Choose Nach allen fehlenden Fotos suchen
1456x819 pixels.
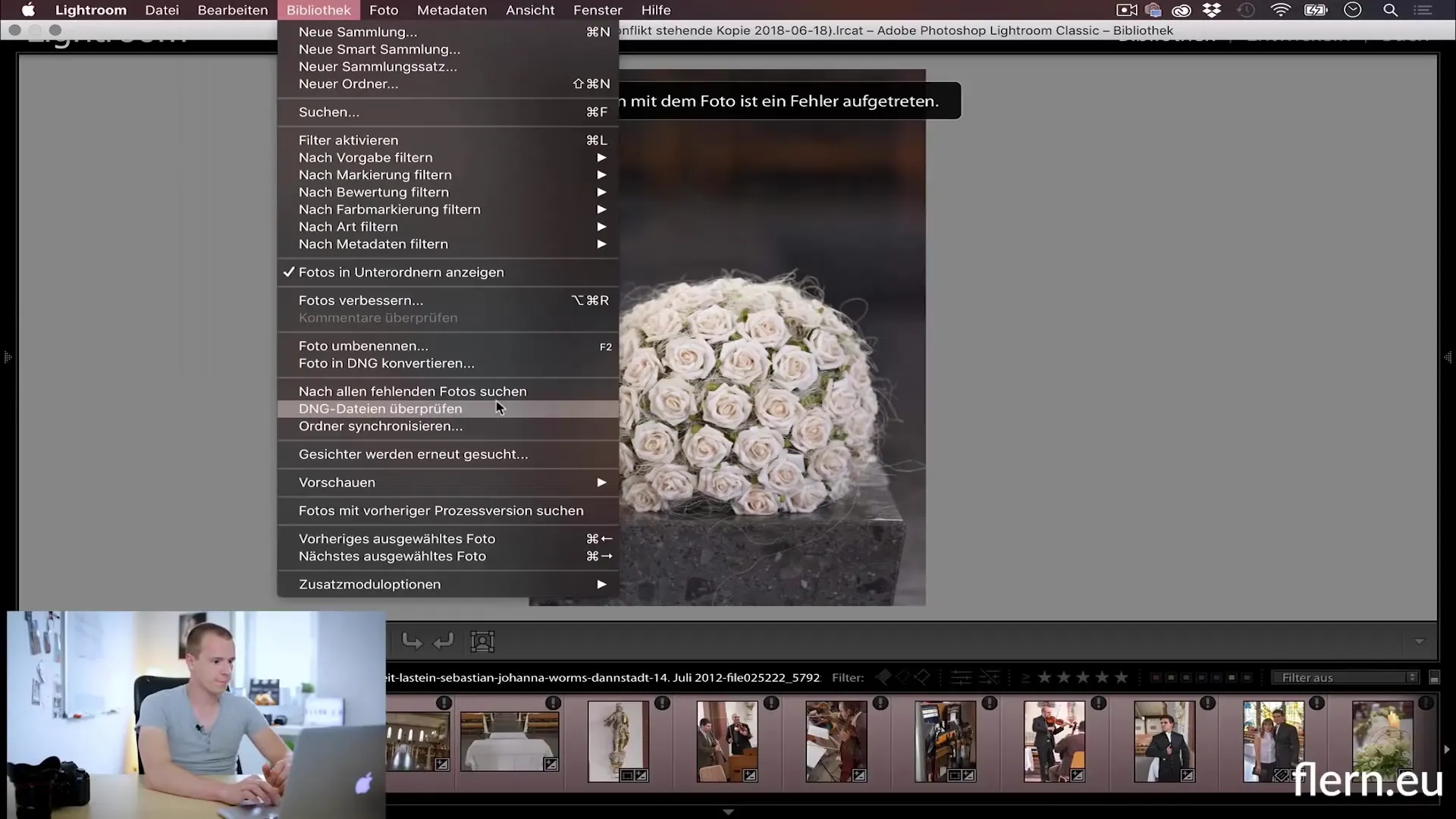point(447,391)
